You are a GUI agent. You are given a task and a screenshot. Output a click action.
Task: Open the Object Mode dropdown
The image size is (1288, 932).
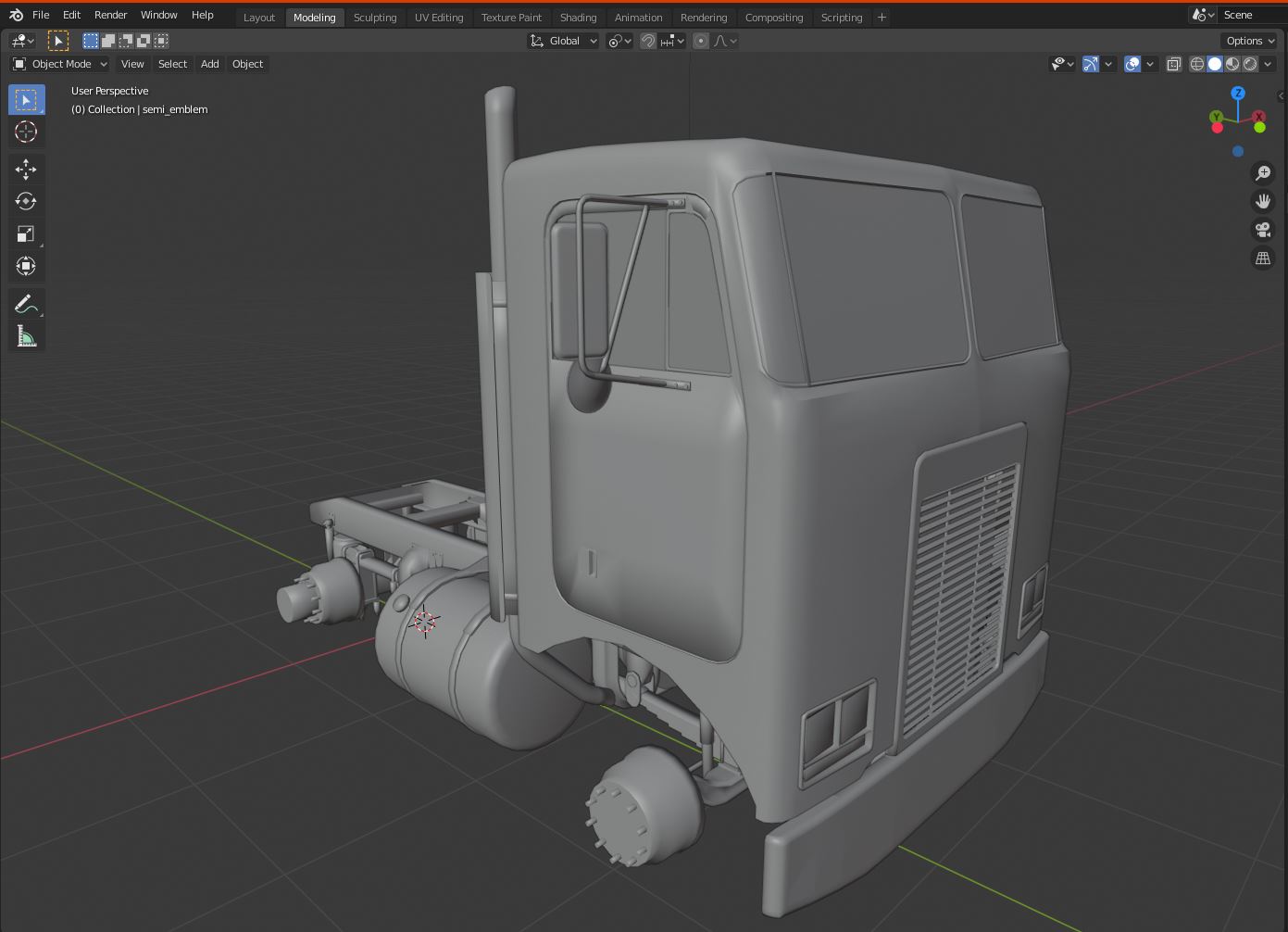click(60, 64)
